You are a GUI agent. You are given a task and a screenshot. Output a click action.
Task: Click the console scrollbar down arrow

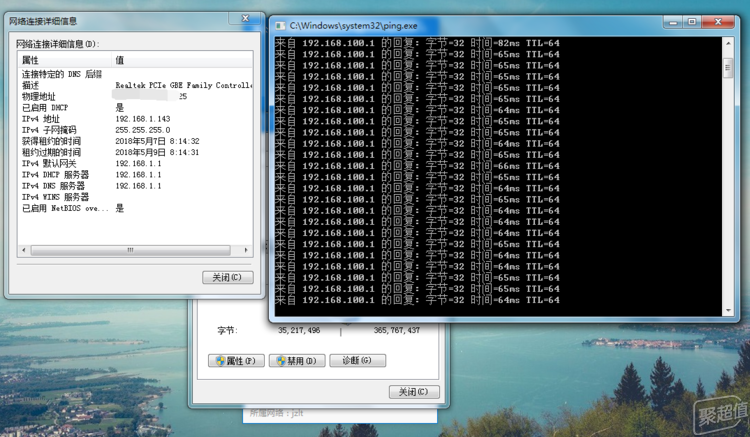[x=728, y=311]
